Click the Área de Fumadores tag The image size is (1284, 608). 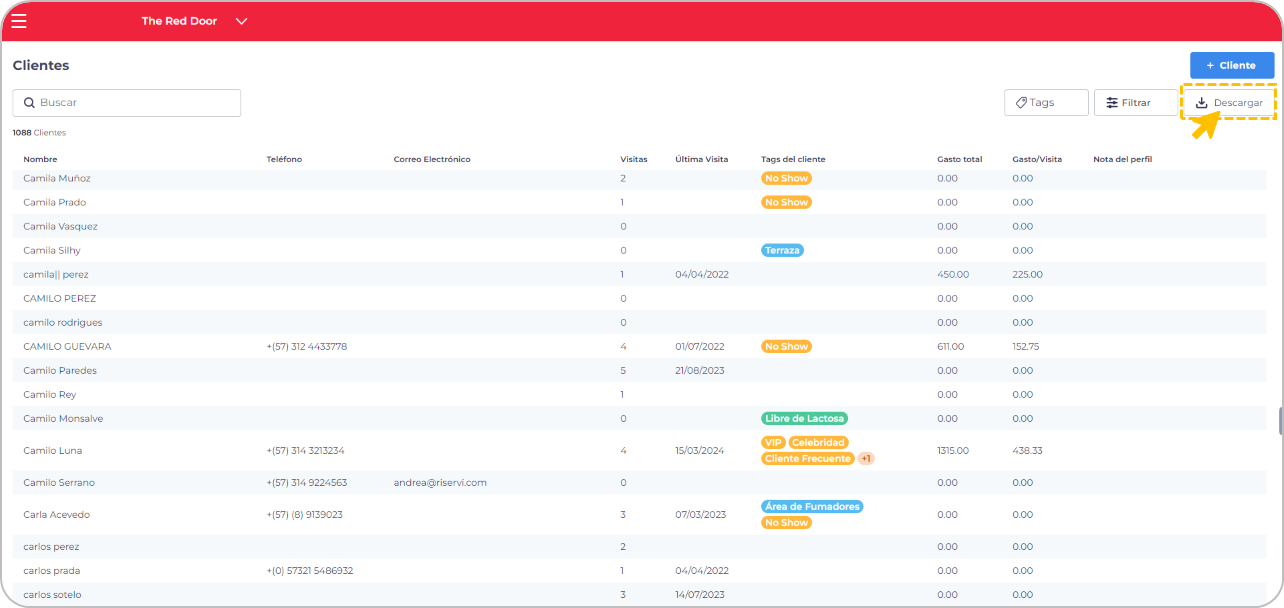click(812, 506)
